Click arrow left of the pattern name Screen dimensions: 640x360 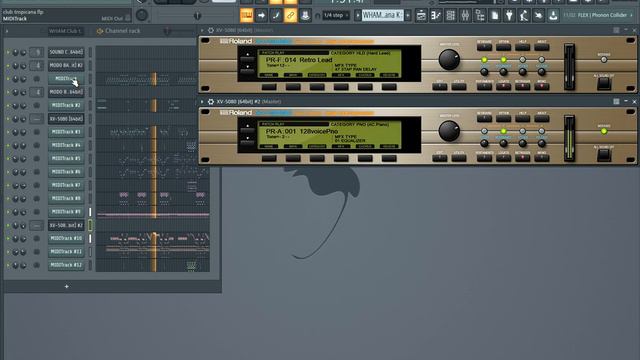pyautogui.click(x=358, y=16)
